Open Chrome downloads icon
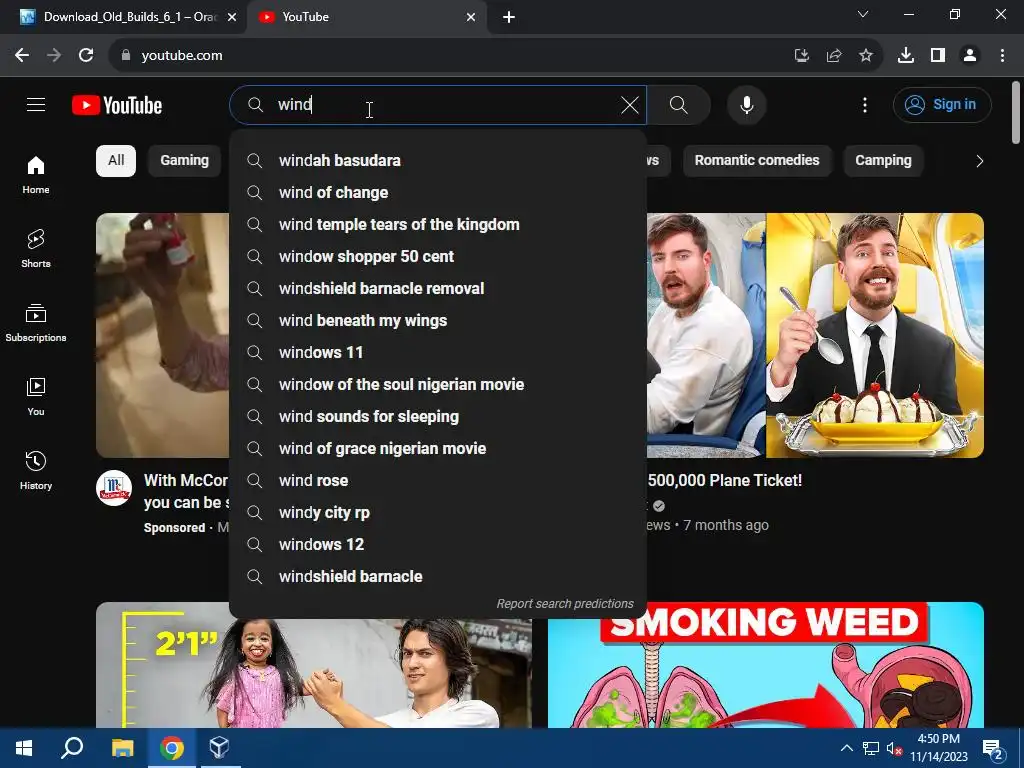The height and width of the screenshot is (768, 1024). pyautogui.click(x=906, y=56)
